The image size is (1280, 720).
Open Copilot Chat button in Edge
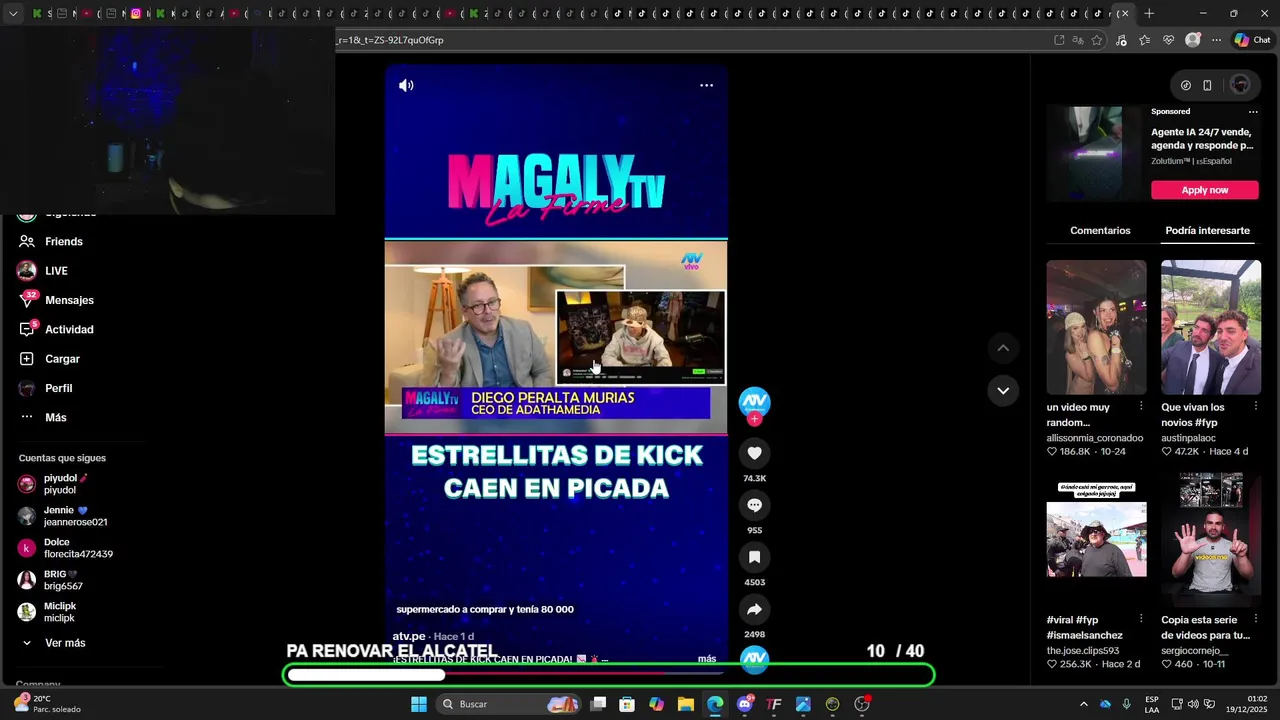tap(1252, 40)
